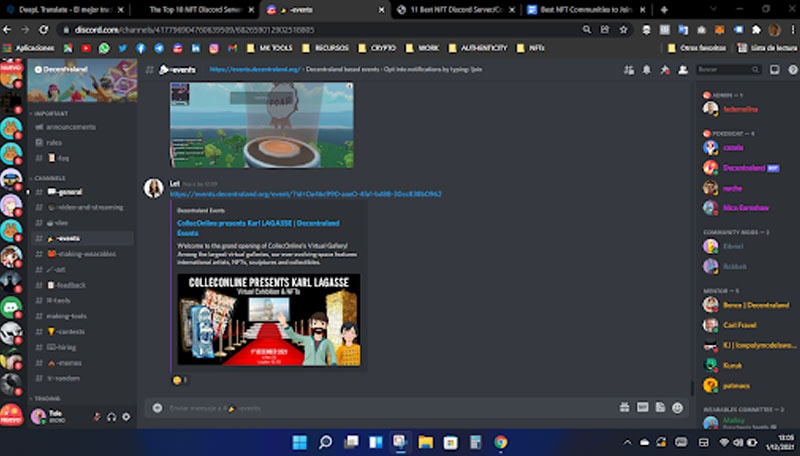Screen dimensions: 800x456
Task: Open the WhatsApp bookmark icon
Action: 104,48
